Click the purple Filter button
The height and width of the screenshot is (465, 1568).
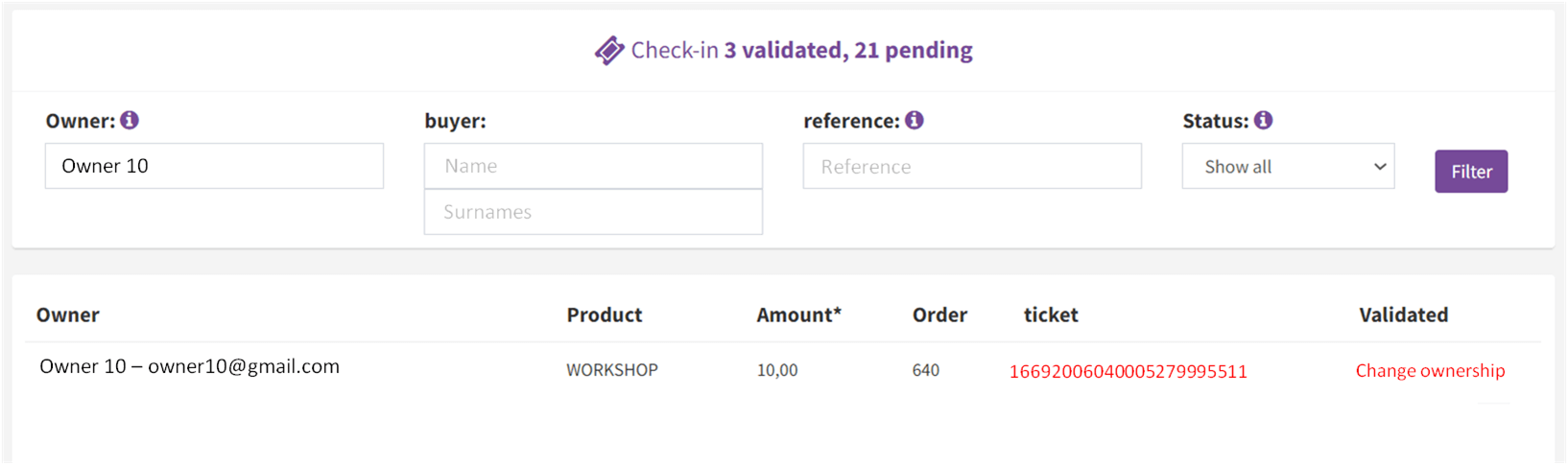coord(1471,172)
